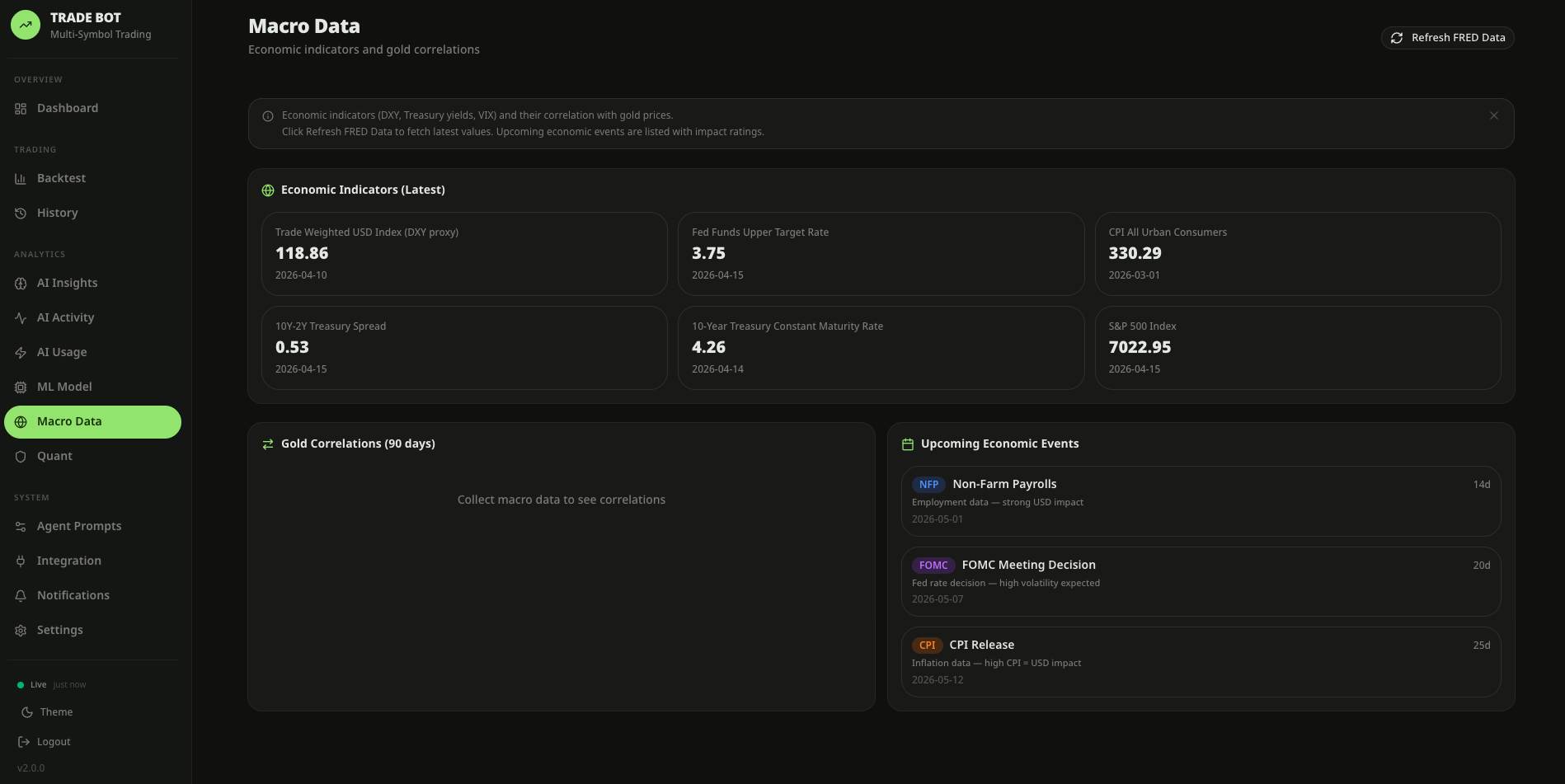Click the calendar icon beside Upcoming Economic Events

[908, 444]
